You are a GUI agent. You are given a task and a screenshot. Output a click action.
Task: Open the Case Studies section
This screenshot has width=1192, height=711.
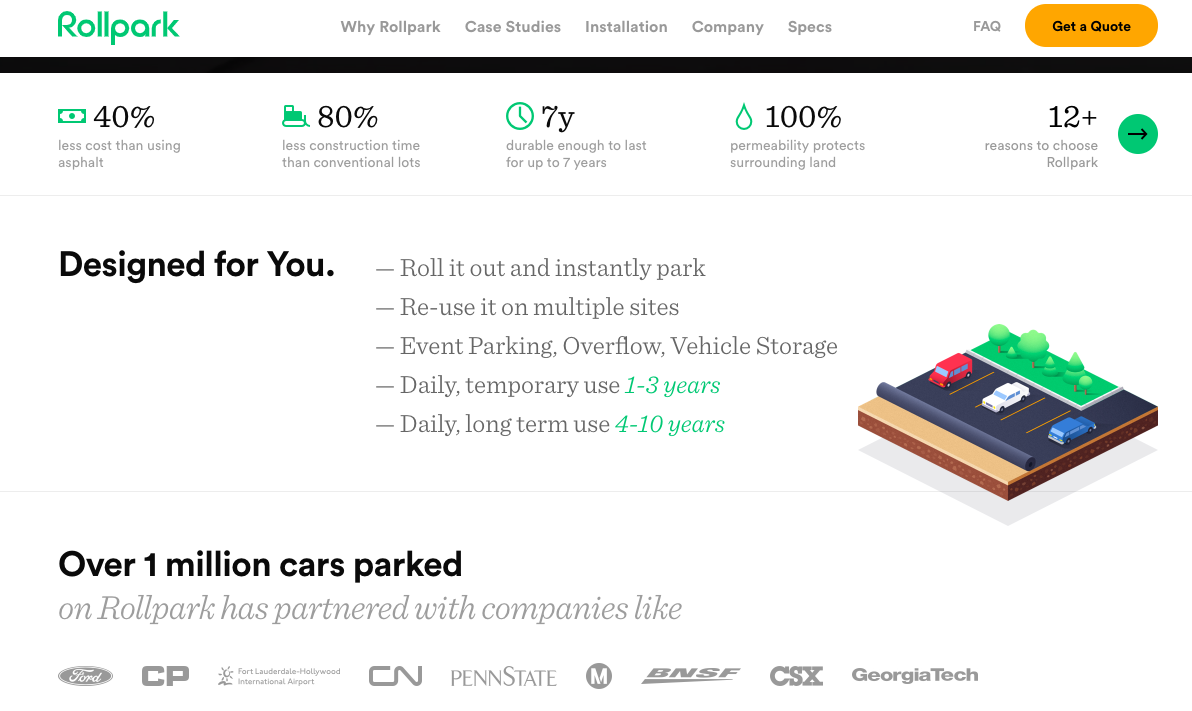pos(513,27)
